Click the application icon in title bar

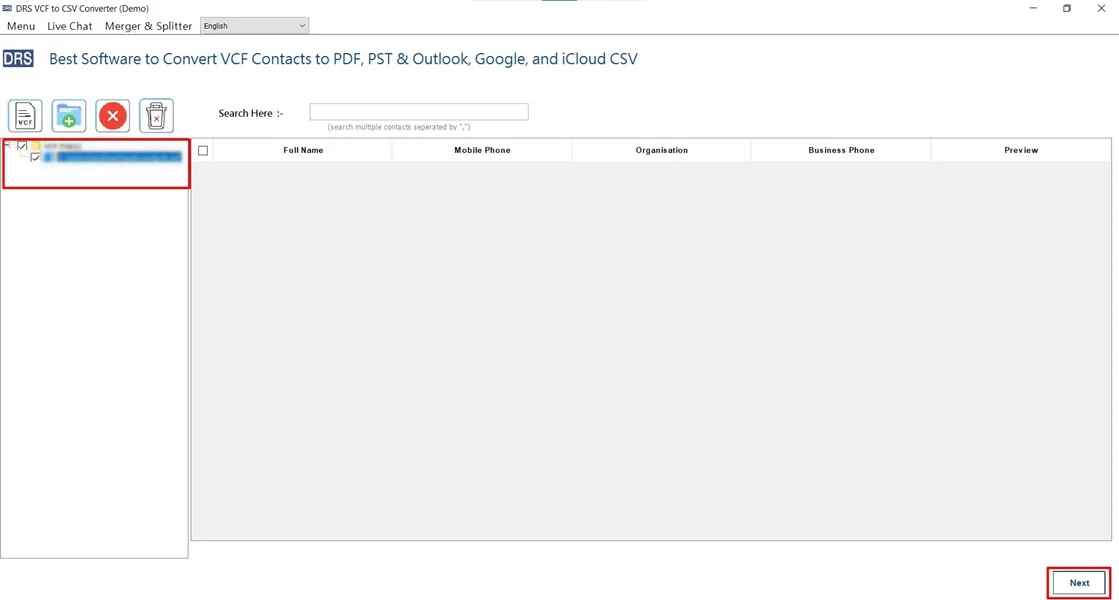click(8, 8)
